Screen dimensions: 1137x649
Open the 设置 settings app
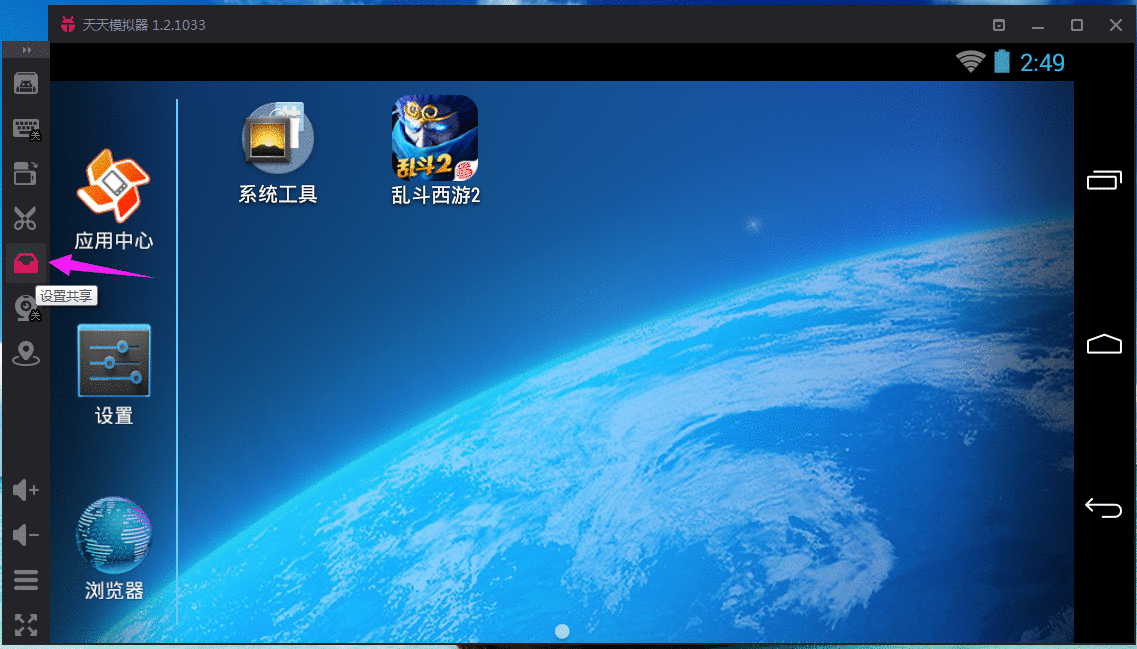click(113, 360)
